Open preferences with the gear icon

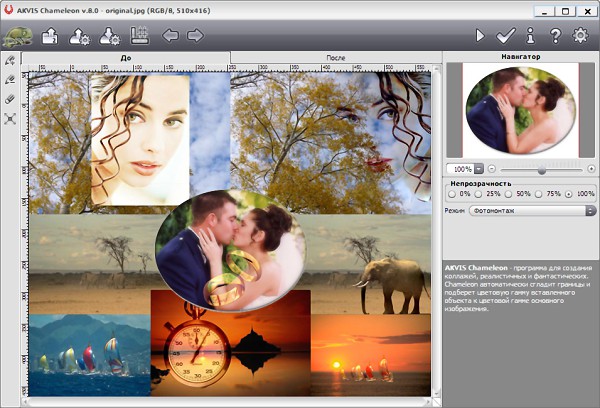tap(580, 36)
